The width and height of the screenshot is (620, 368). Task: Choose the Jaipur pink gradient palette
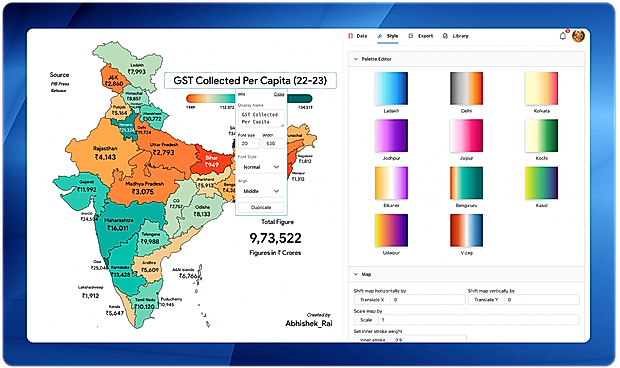tap(466, 136)
